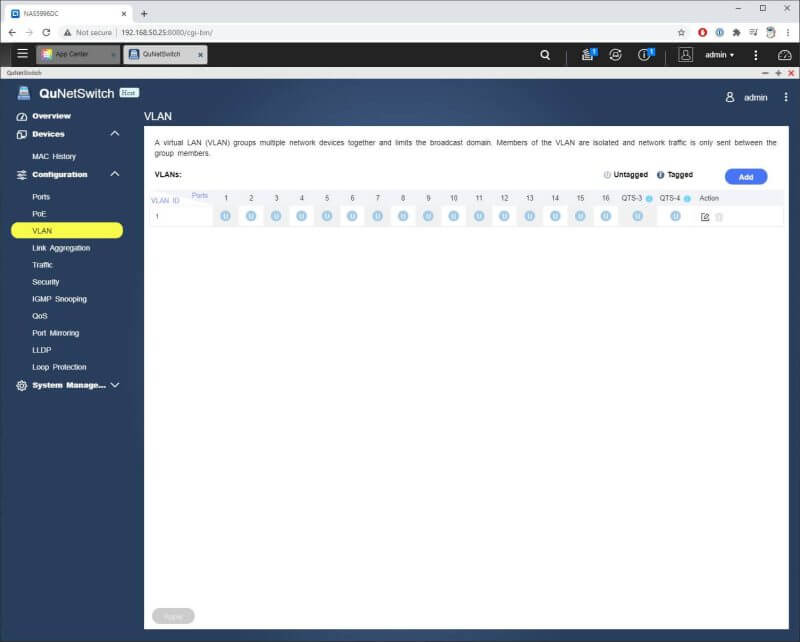800x642 pixels.
Task: Toggle port 10 membership for VLAN 1
Action: [x=453, y=216]
